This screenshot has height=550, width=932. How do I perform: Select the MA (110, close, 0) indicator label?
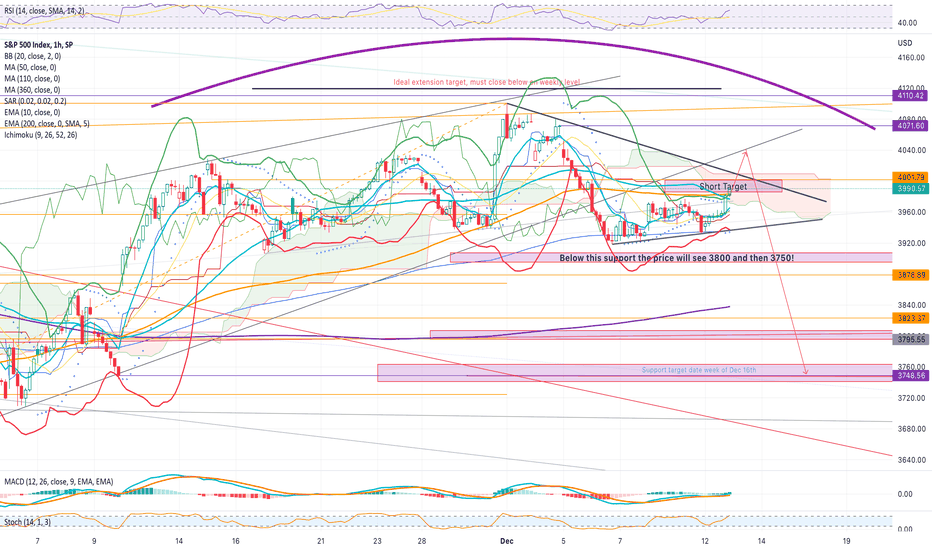(x=32, y=78)
